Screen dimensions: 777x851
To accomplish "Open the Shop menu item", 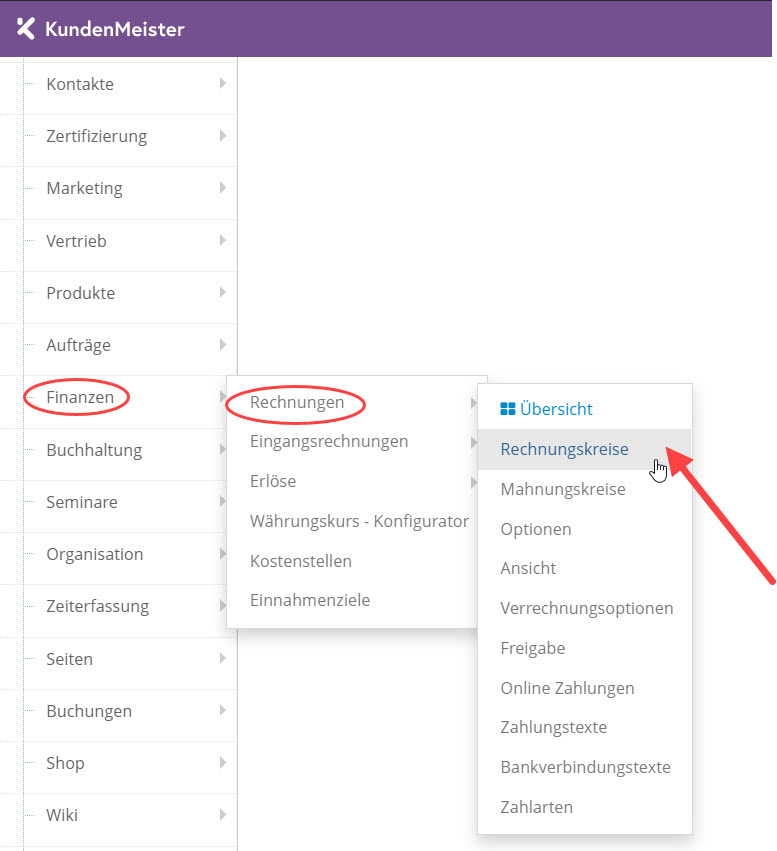I will 65,763.
